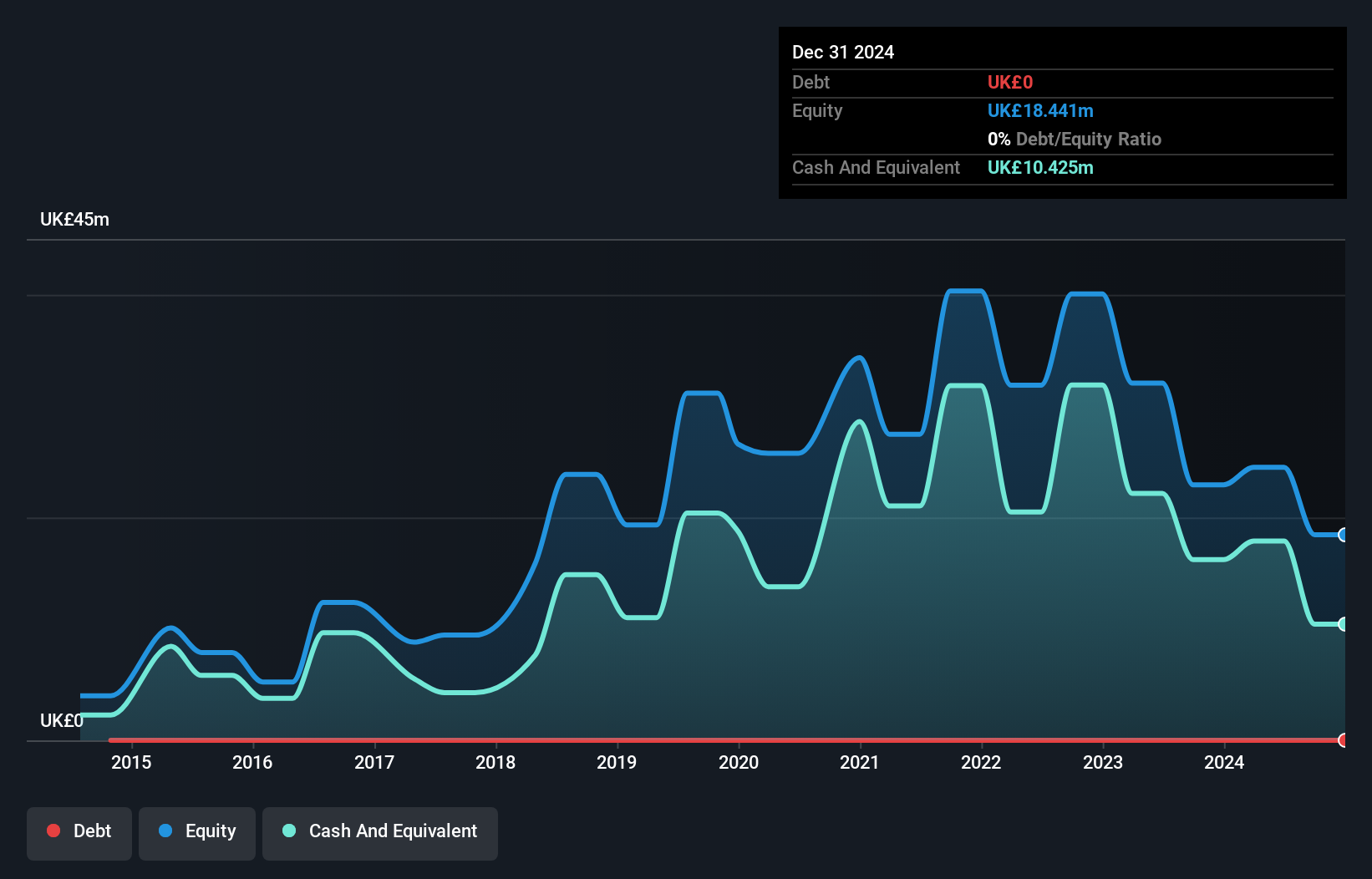Viewport: 1372px width, 879px height.
Task: Select the Equity end-point marker at Dec 2024
Action: (1344, 535)
